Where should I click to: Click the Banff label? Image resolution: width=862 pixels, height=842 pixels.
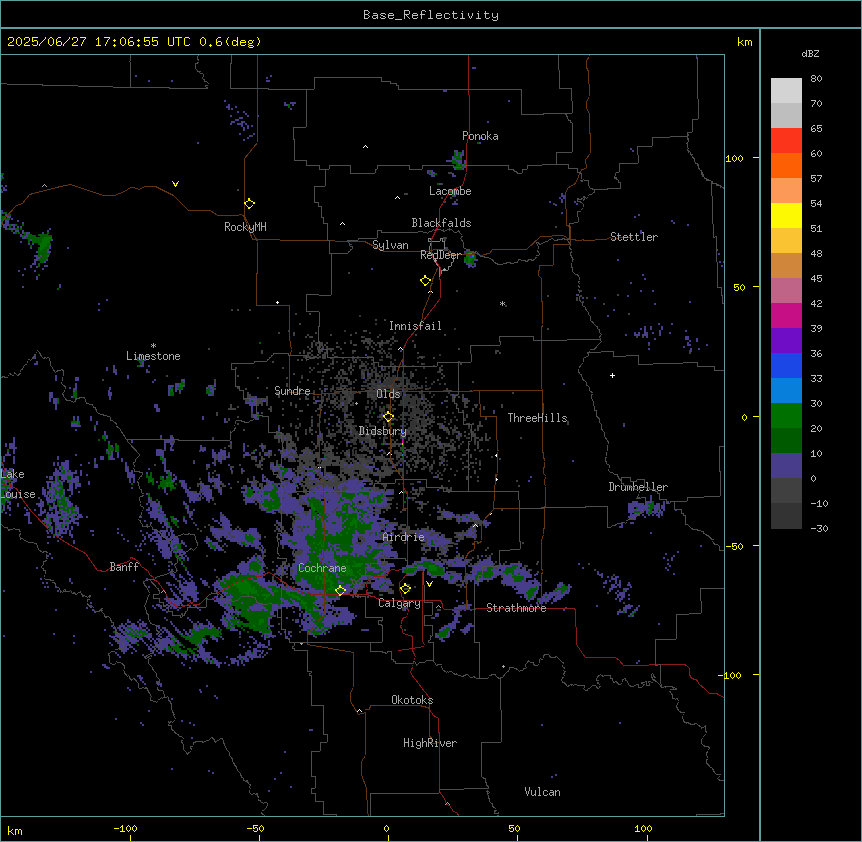(x=124, y=567)
